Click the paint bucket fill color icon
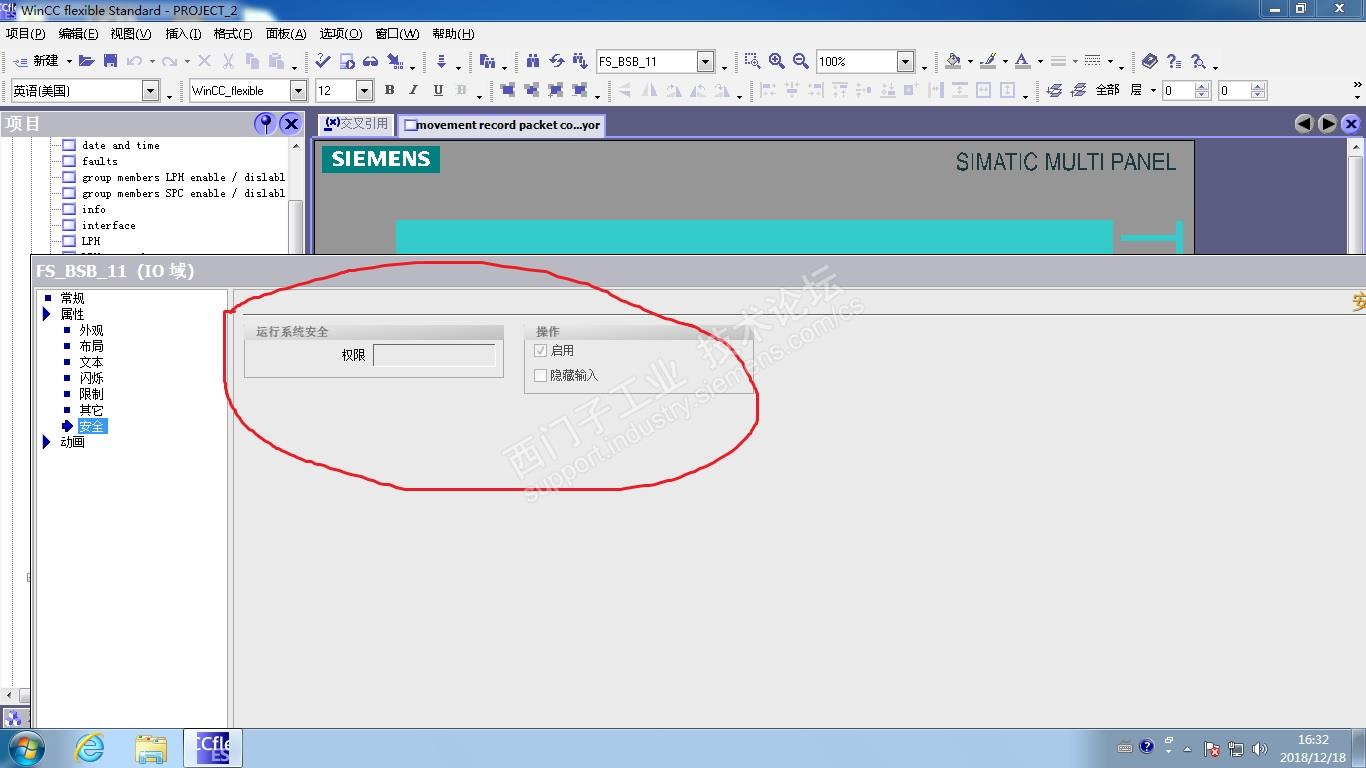Viewport: 1366px width, 768px height. (953, 61)
